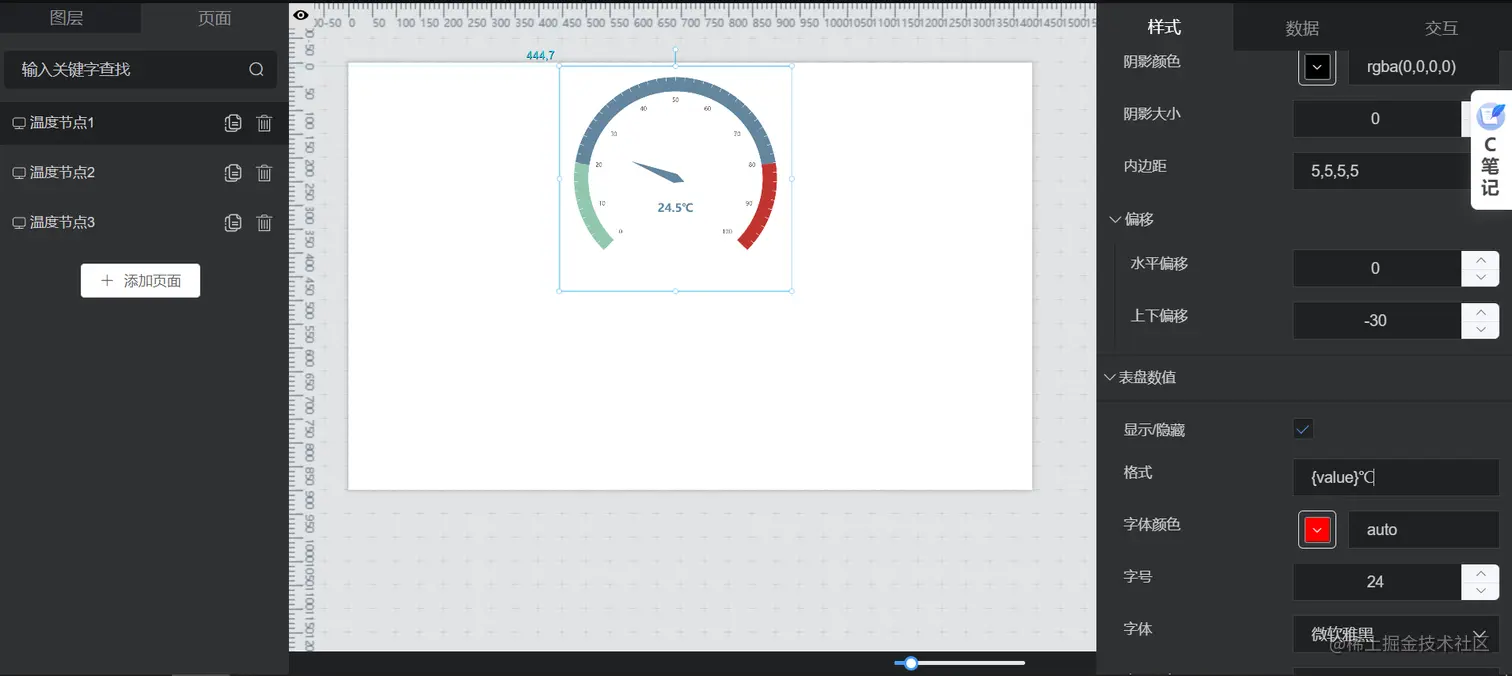Delete the 温度节点3 page
Viewport: 1512px width, 676px height.
pyautogui.click(x=264, y=222)
